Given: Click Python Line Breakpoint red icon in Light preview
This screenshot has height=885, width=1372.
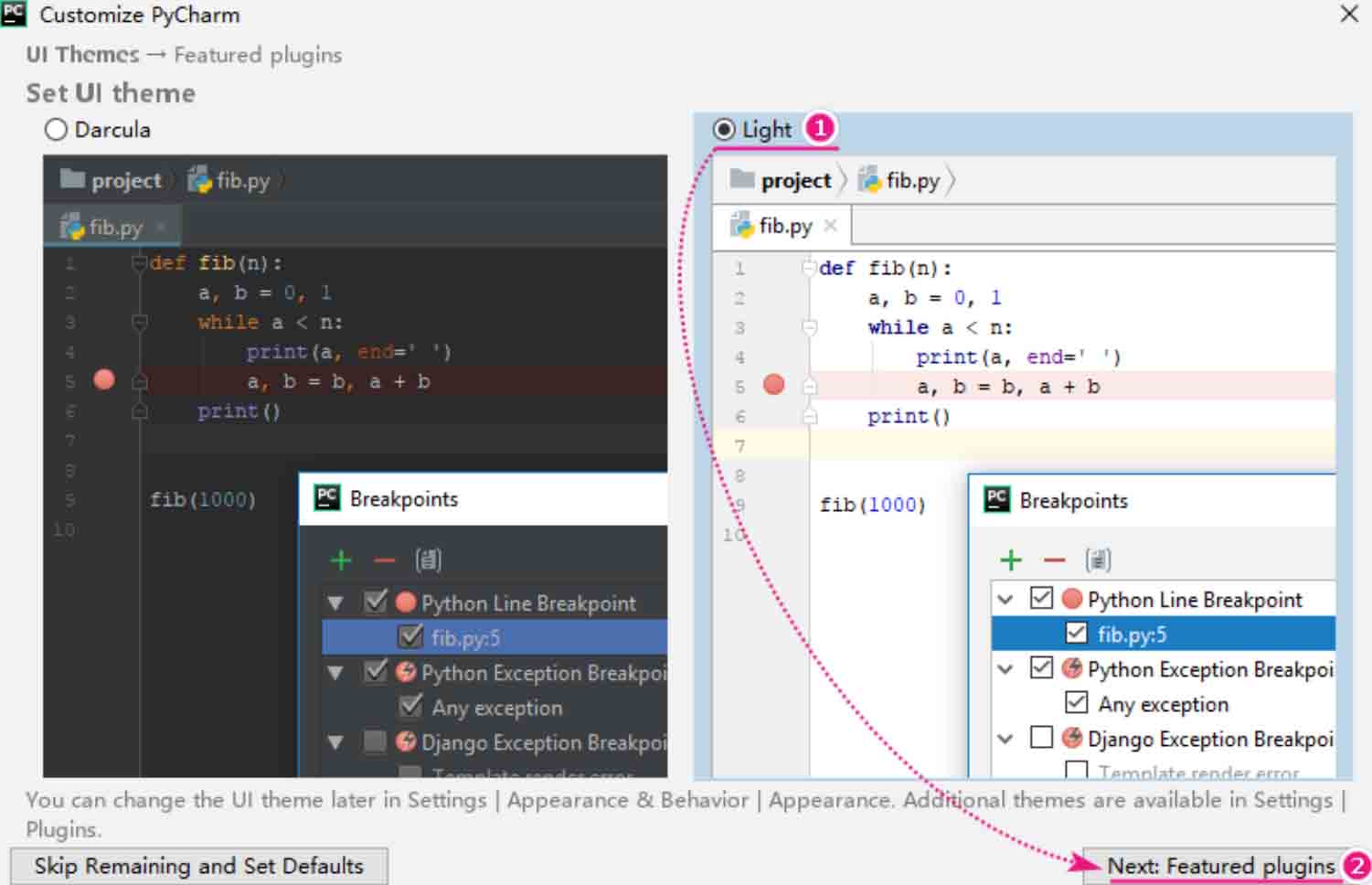Looking at the screenshot, I should (1072, 599).
